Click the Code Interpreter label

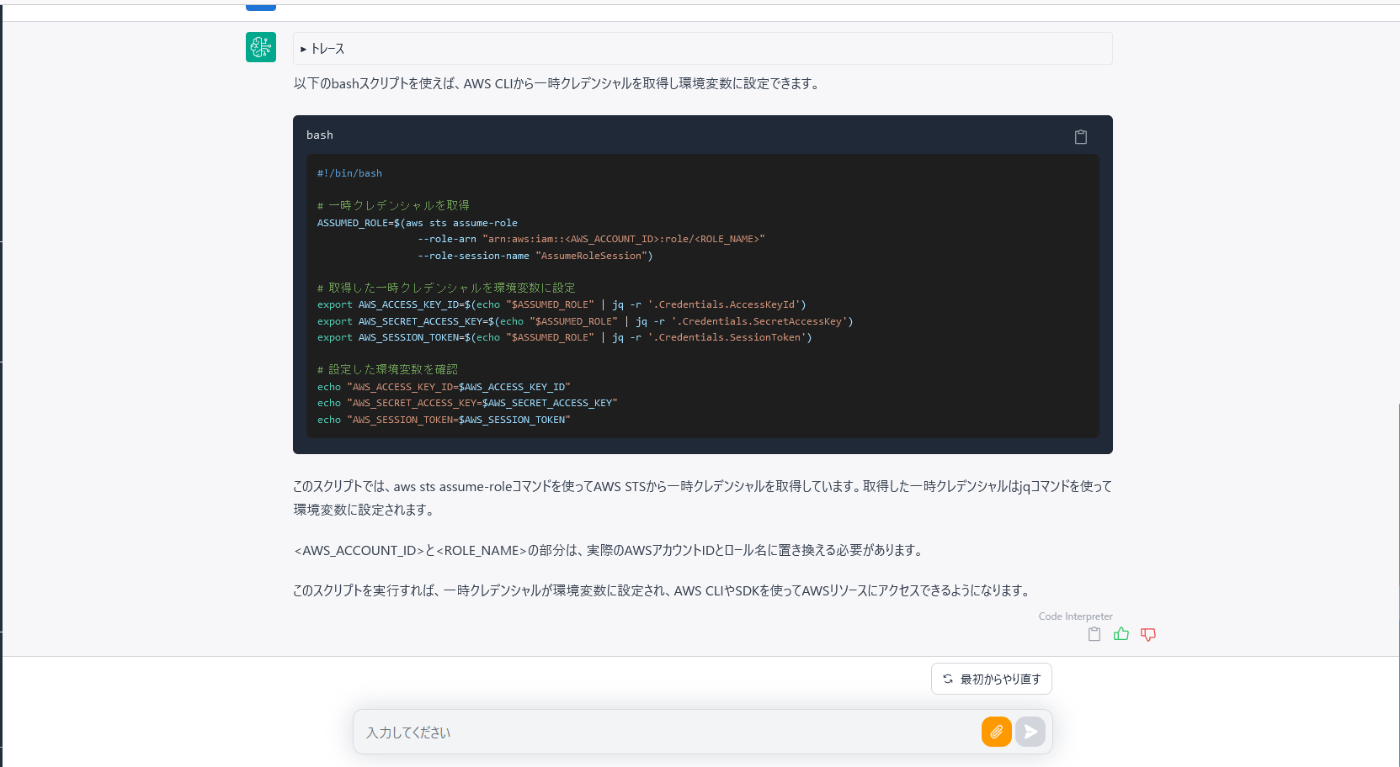click(1075, 617)
